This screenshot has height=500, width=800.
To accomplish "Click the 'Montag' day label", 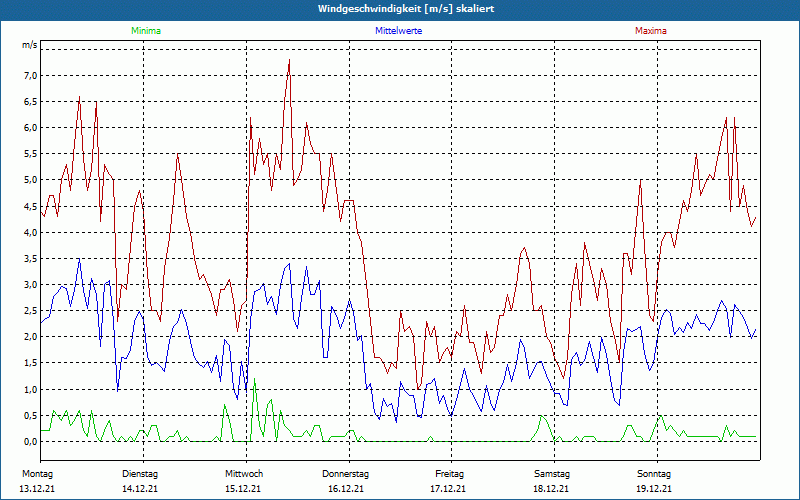I will 37,474.
